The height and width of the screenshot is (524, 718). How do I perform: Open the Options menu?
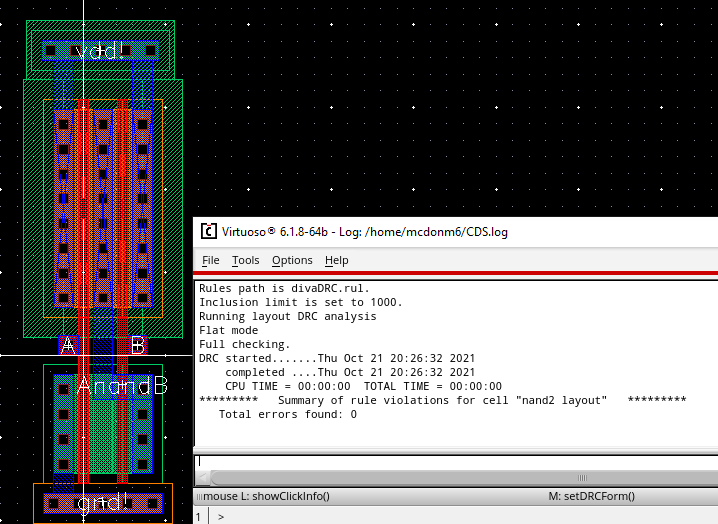tap(292, 260)
